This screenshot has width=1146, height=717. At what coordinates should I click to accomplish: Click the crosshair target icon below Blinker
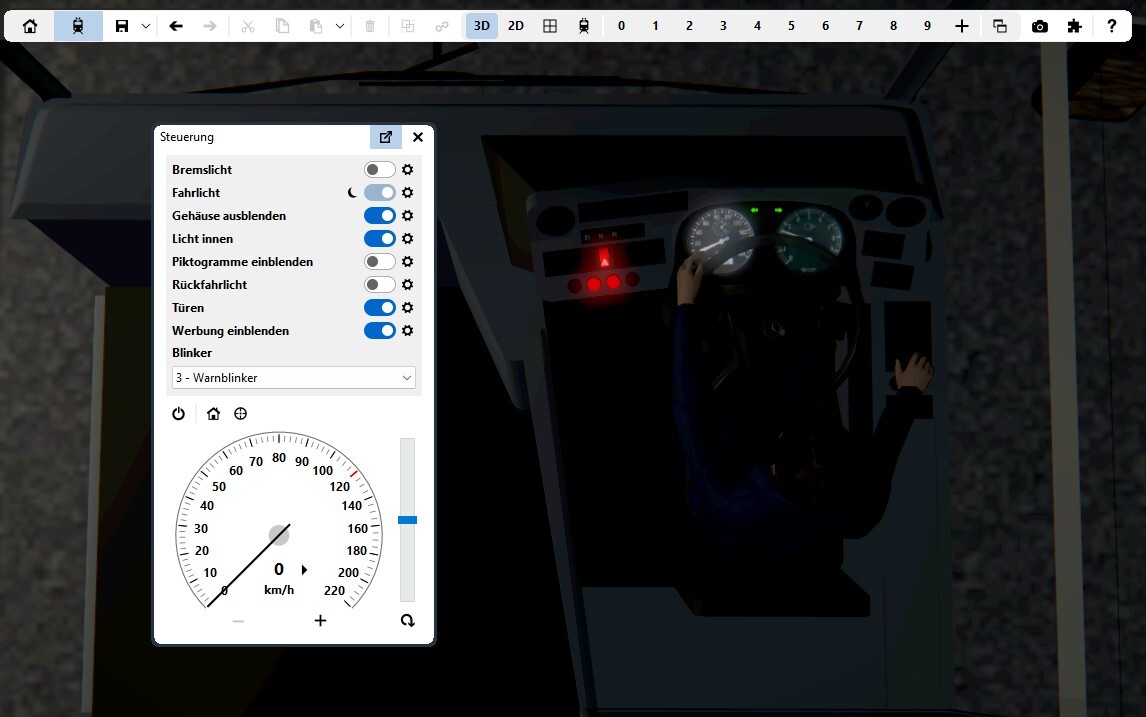pos(240,414)
